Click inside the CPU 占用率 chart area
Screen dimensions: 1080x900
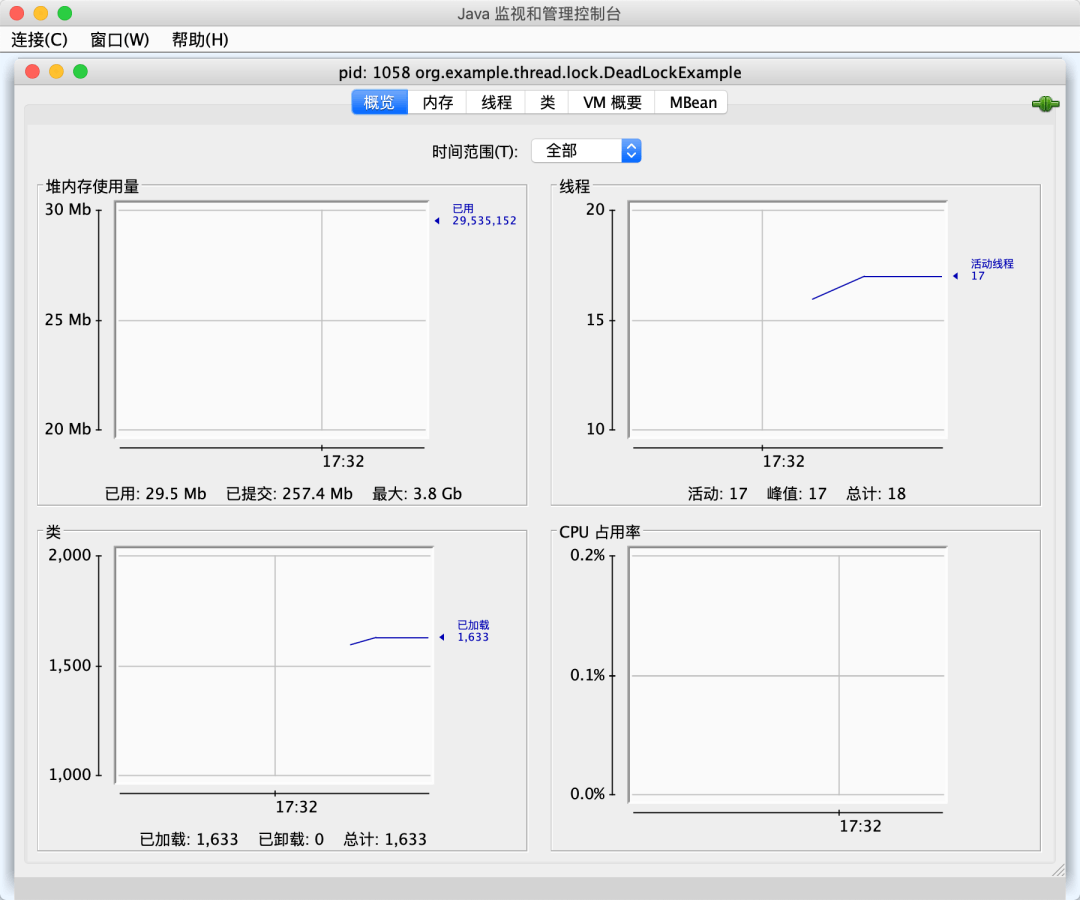pyautogui.click(x=788, y=675)
